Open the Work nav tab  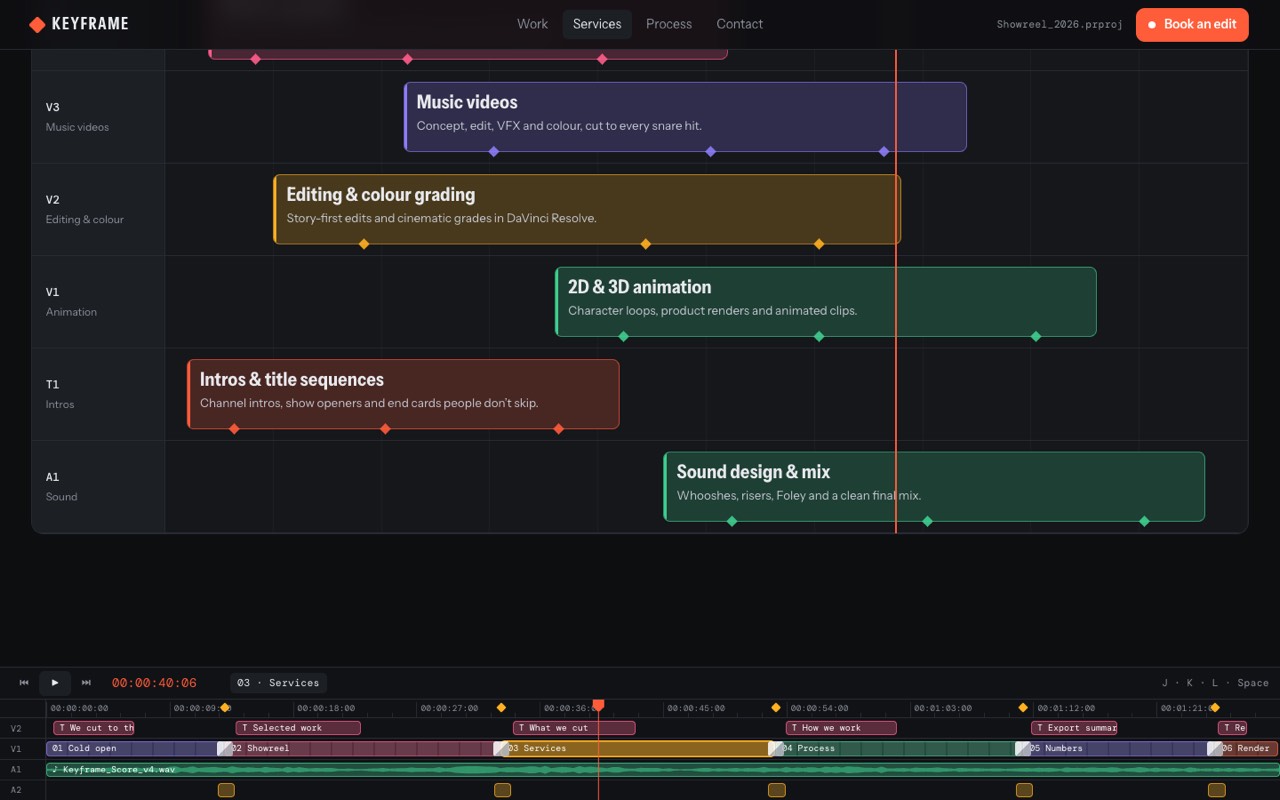pyautogui.click(x=532, y=24)
